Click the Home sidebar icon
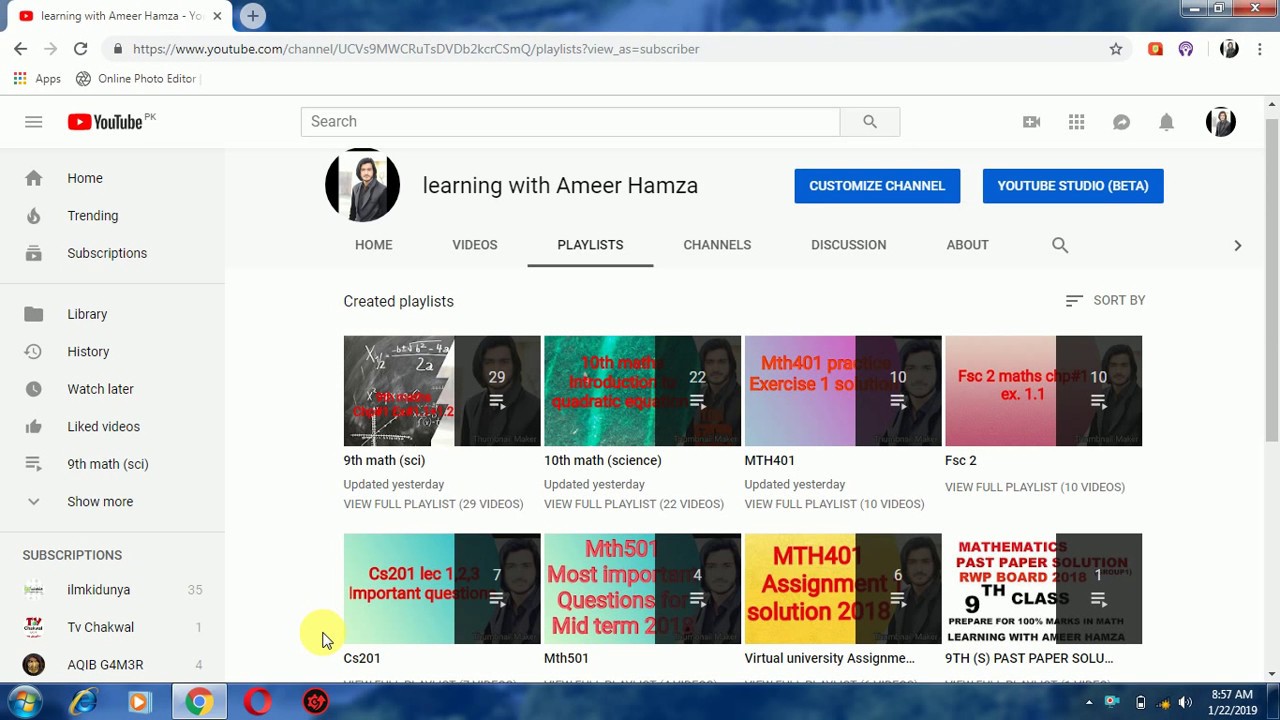1280x720 pixels. click(33, 178)
